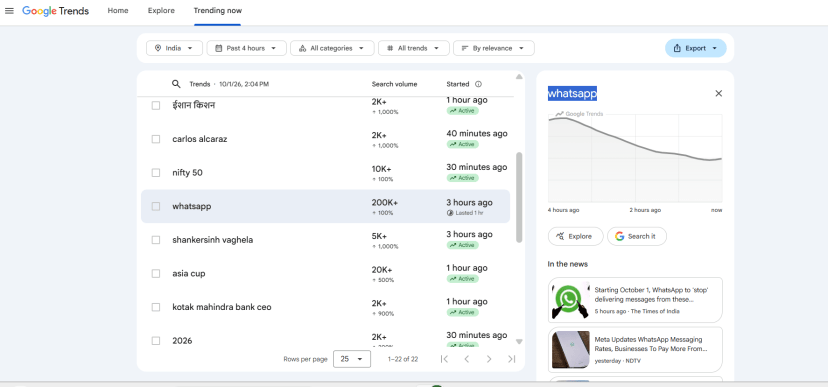The image size is (828, 387).
Task: Click the Search volume column header
Action: tap(394, 84)
